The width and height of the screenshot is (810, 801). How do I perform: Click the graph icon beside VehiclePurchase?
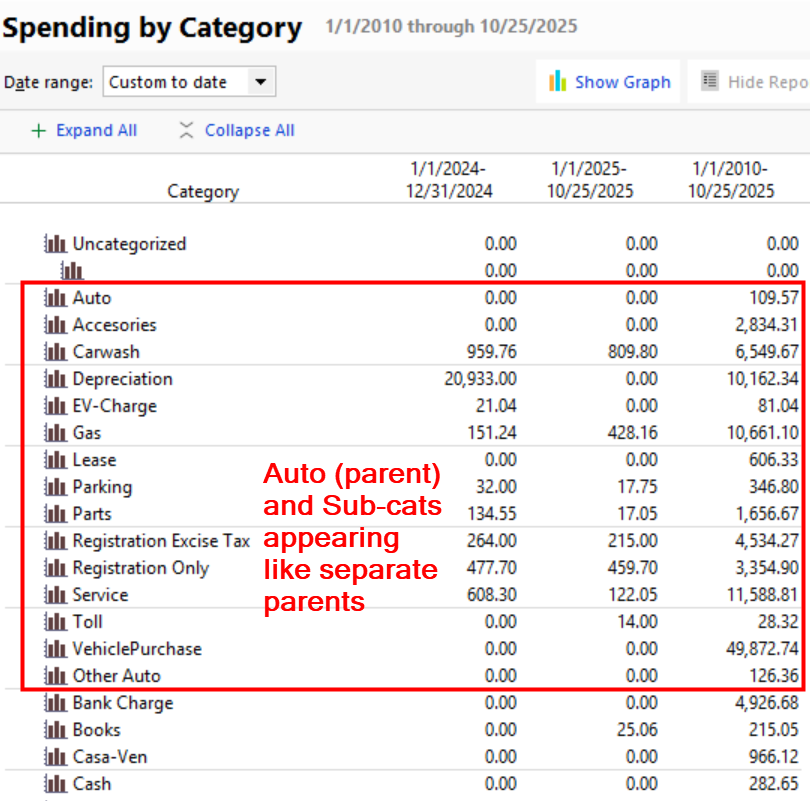click(55, 649)
